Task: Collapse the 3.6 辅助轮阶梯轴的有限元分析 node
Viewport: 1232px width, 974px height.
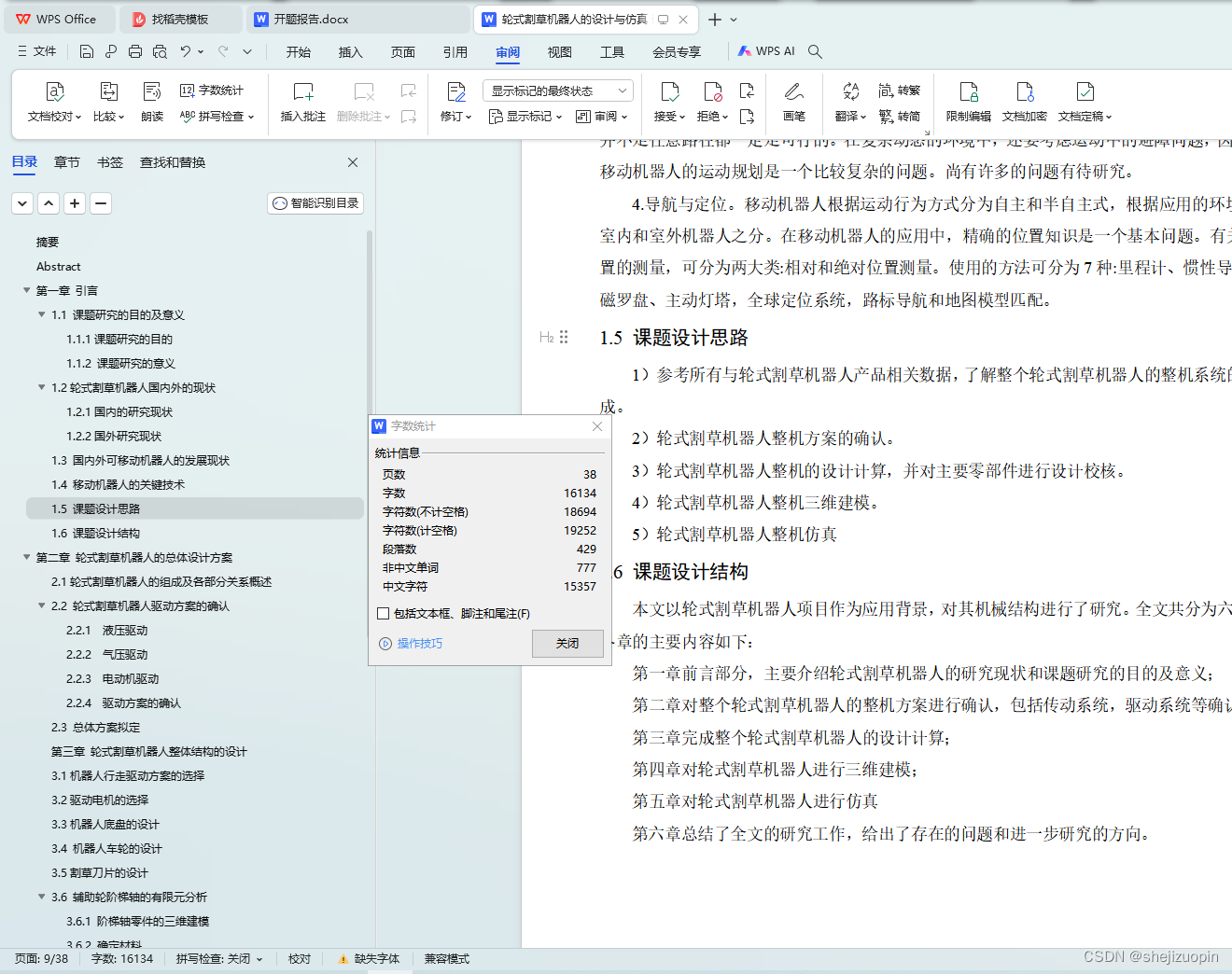Action: [42, 897]
